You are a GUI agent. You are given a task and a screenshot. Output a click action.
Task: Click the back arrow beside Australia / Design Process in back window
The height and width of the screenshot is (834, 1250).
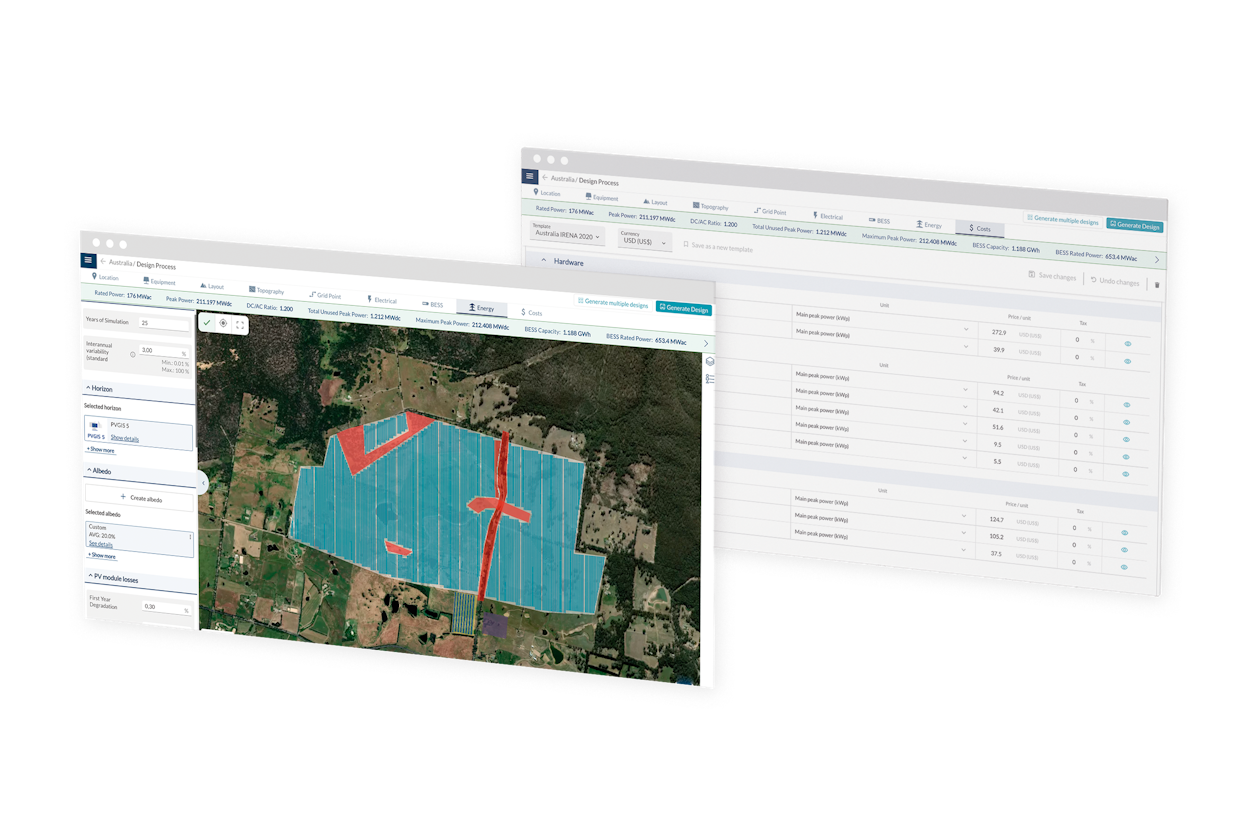click(x=545, y=178)
